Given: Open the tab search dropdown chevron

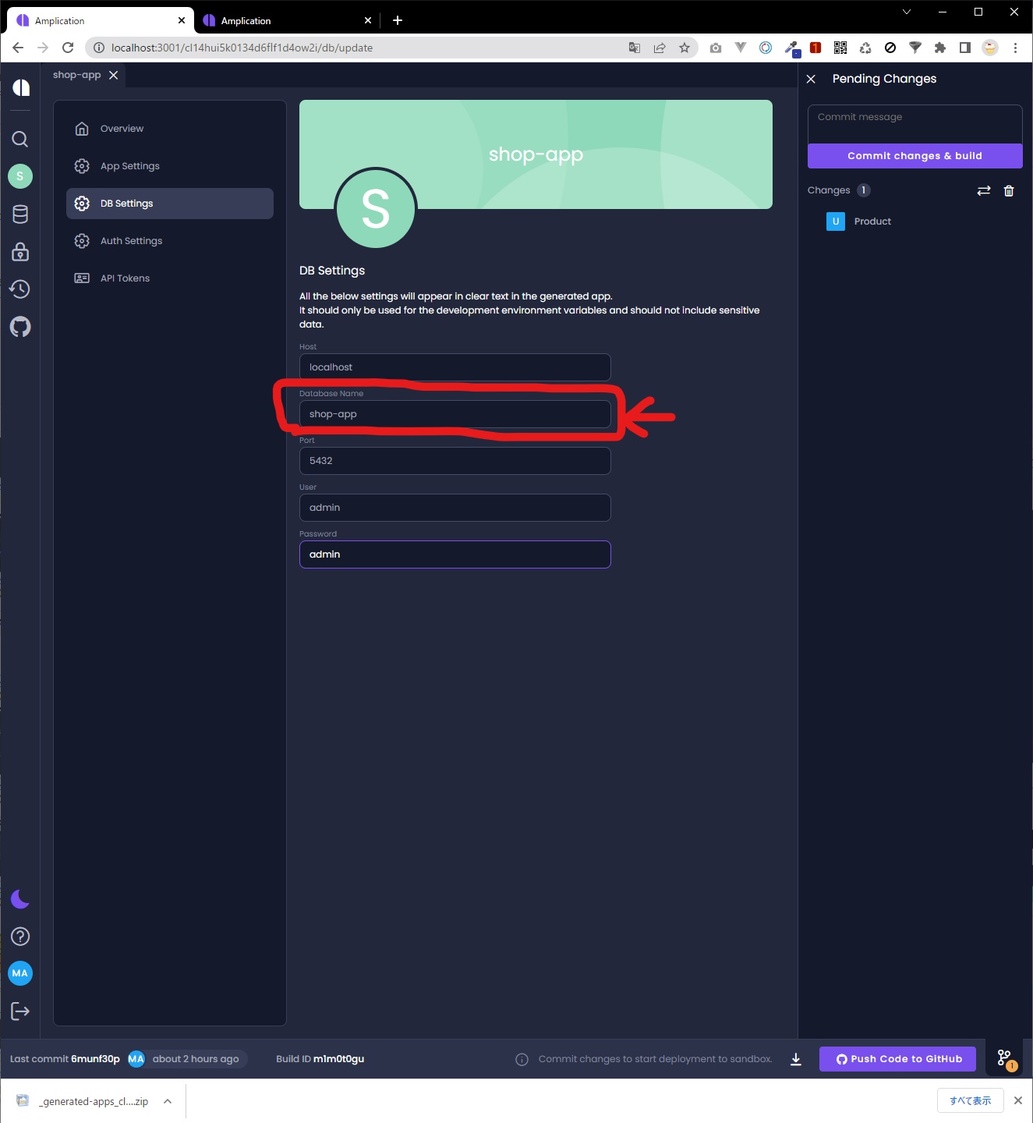Looking at the screenshot, I should 906,12.
